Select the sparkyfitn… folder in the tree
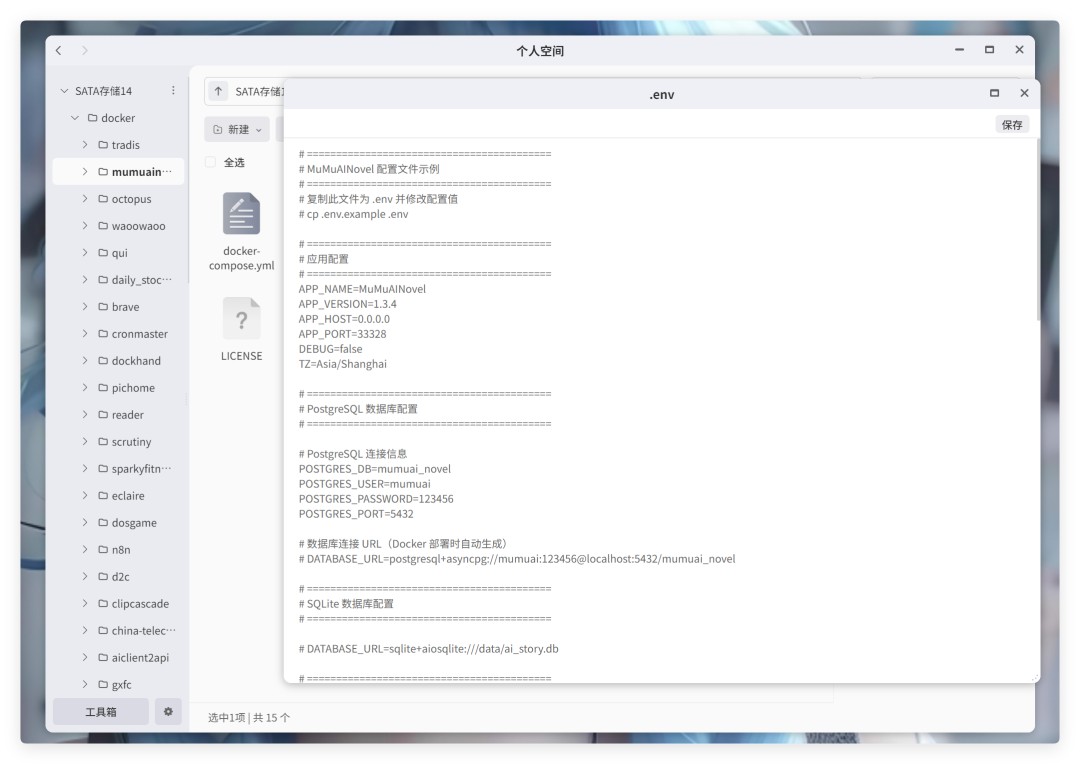The width and height of the screenshot is (1080, 764). coord(118,468)
